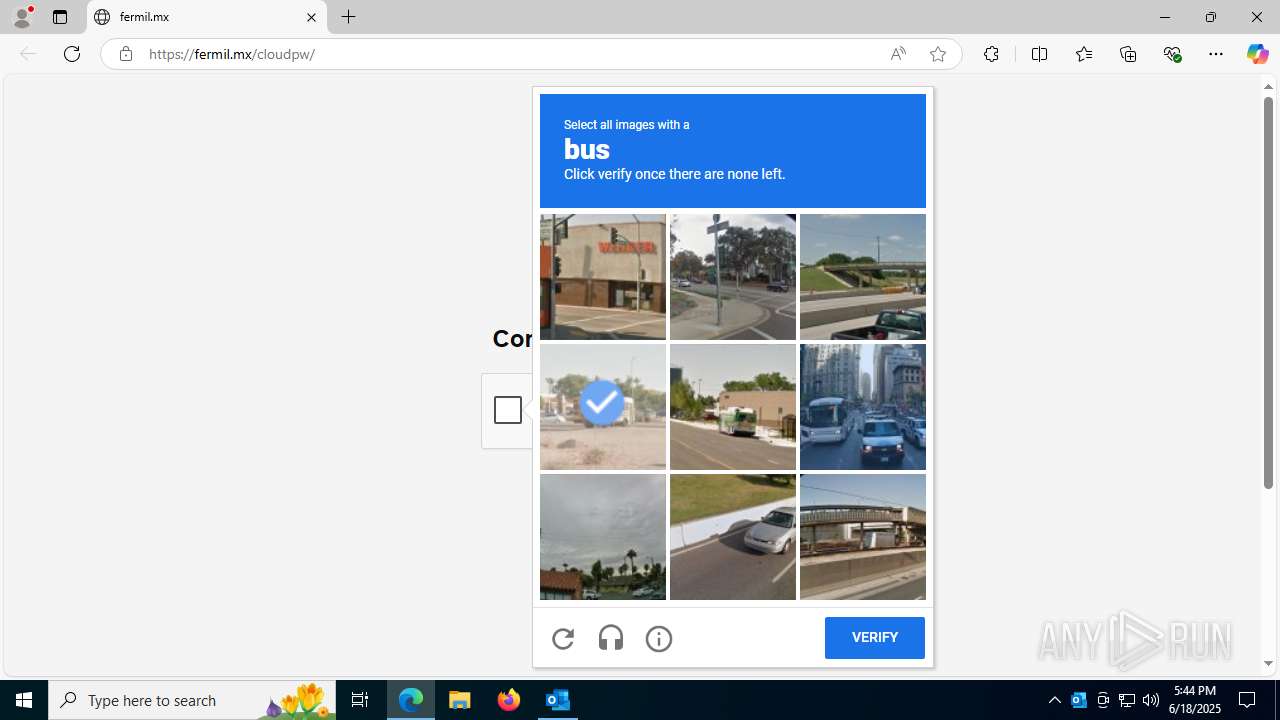Show hidden system tray icons
Image resolution: width=1280 pixels, height=720 pixels.
coord(1055,700)
